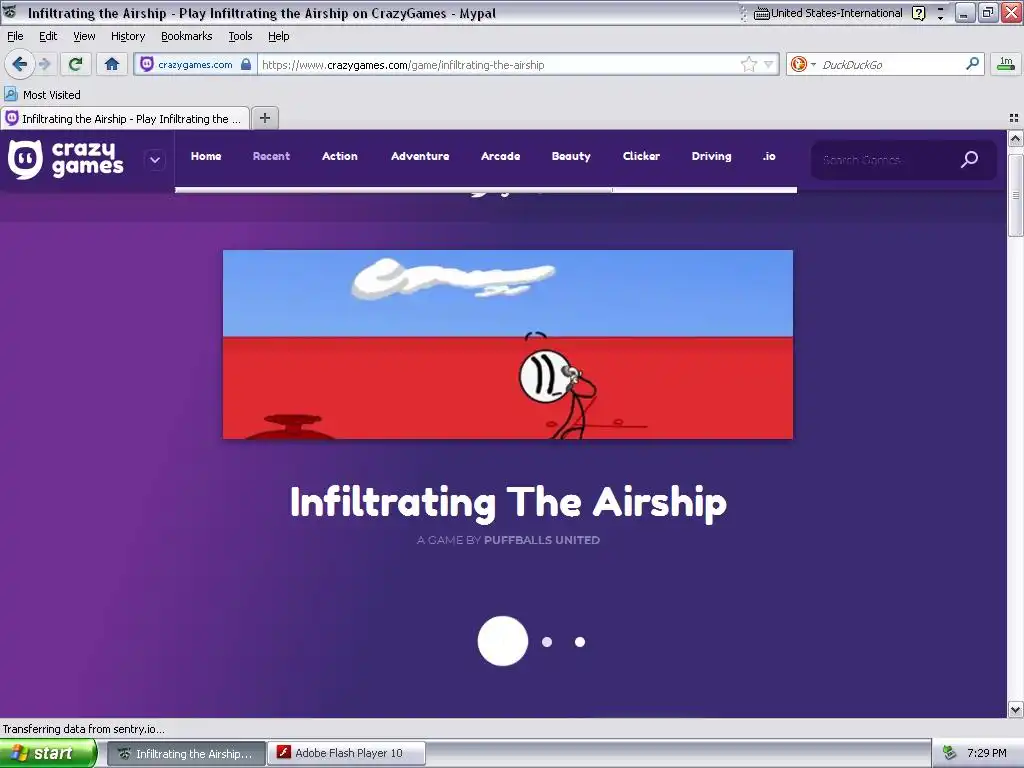Open the Bookmarks menu
1024x768 pixels.
point(187,36)
